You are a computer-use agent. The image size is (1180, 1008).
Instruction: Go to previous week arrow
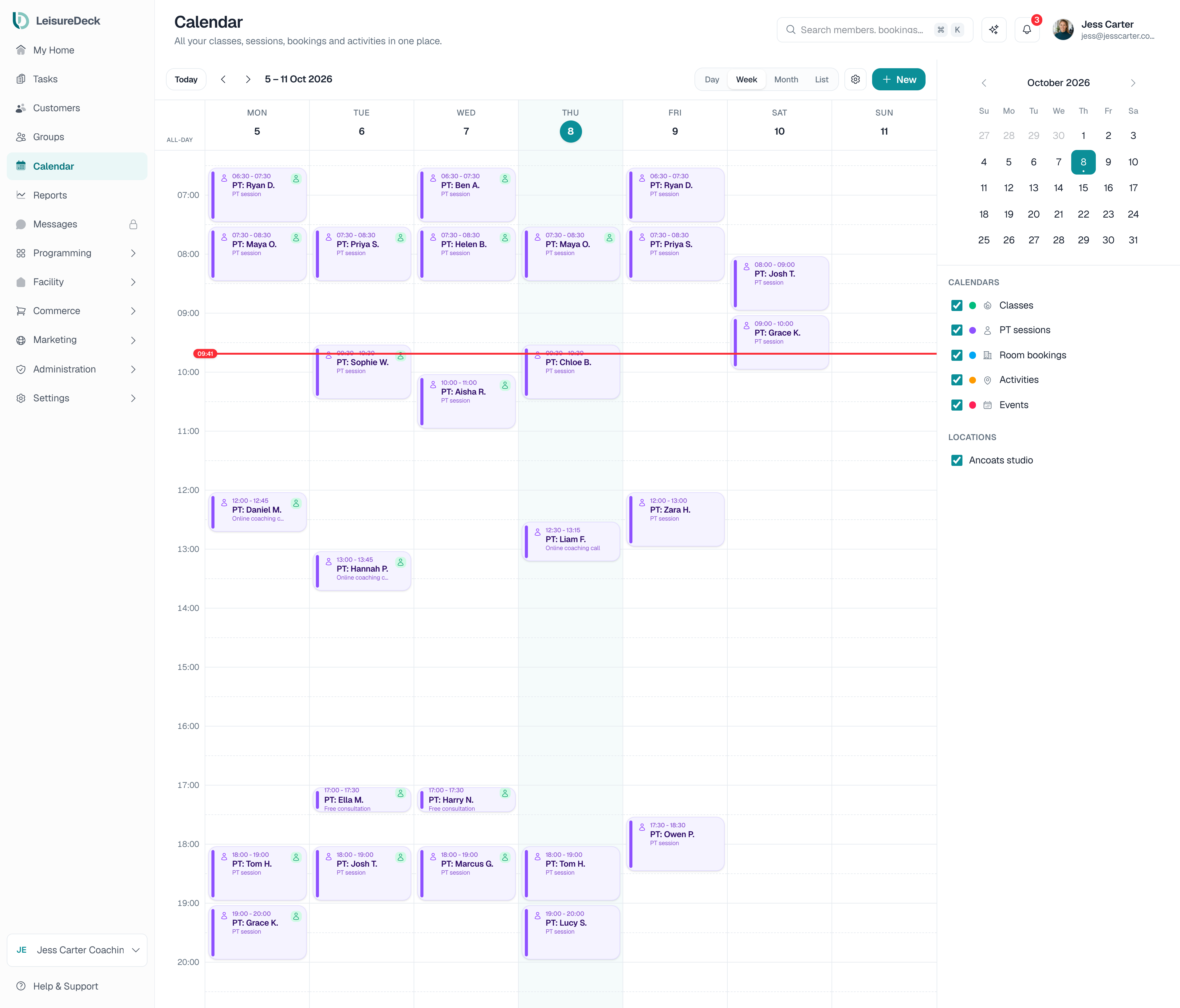tap(223, 80)
